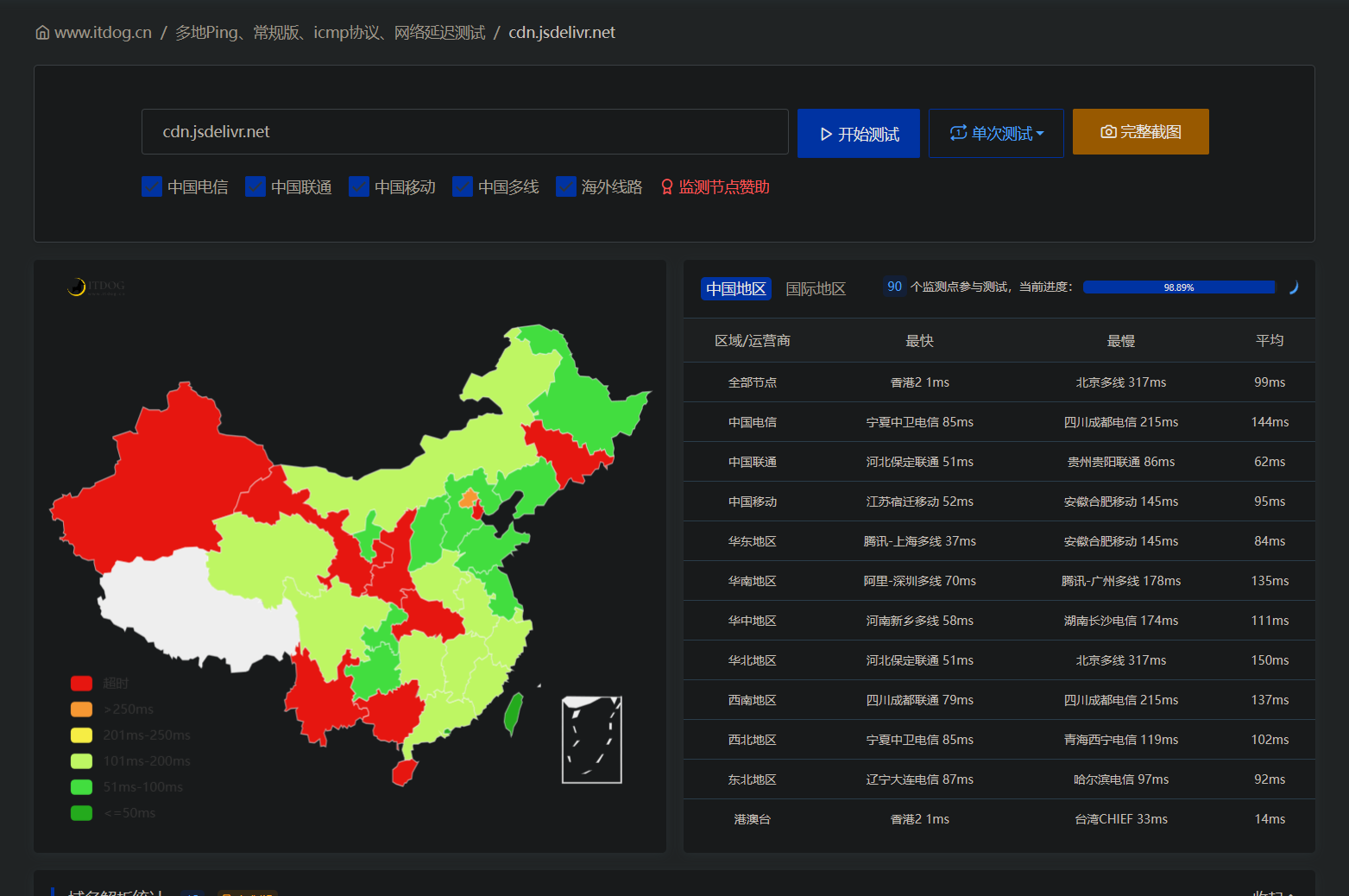
Task: Click the Taiwan island on the map
Action: coord(514,713)
